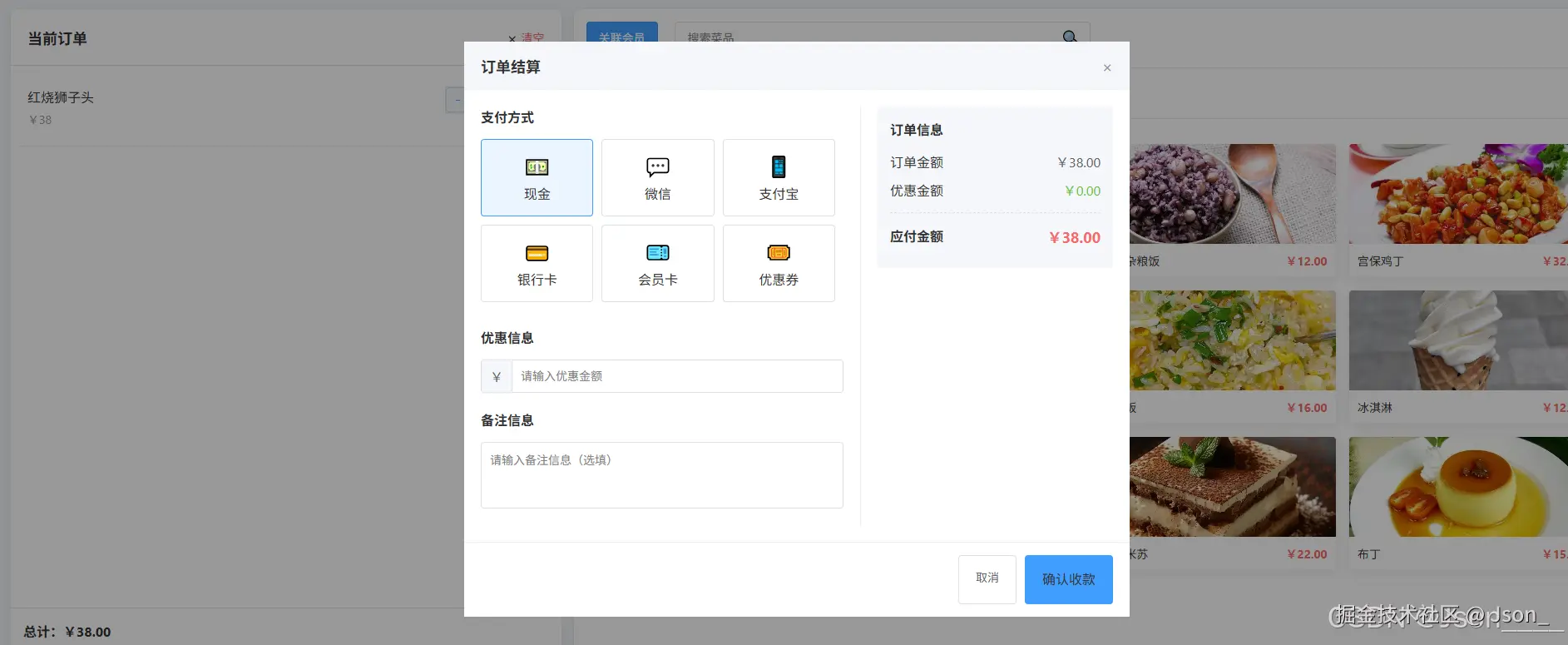Click the search magnifier icon
1568x645 pixels.
(1070, 37)
